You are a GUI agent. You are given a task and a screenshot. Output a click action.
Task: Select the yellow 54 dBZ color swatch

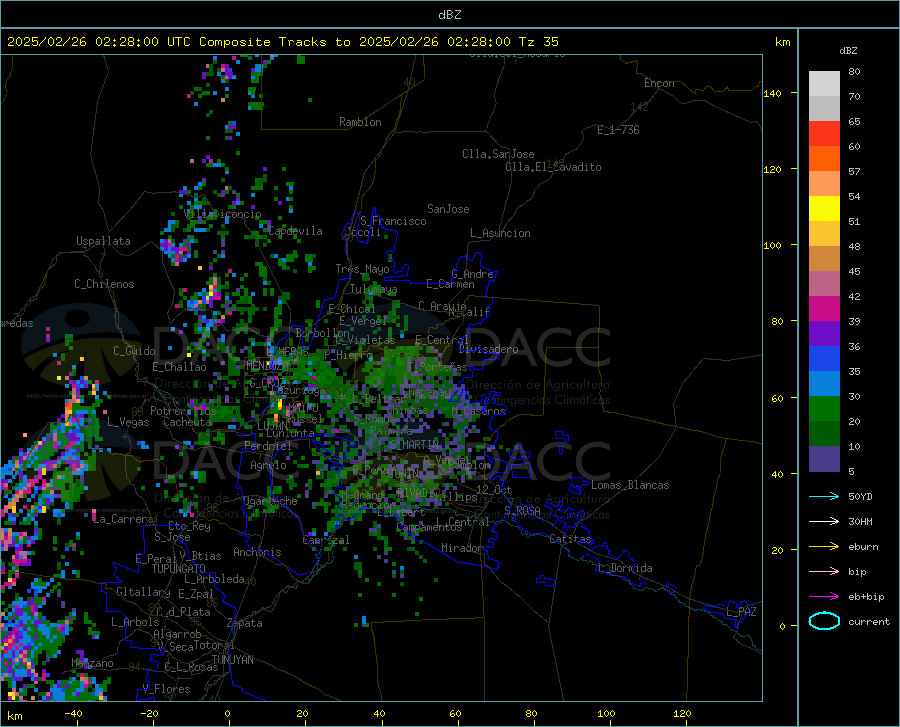[824, 209]
